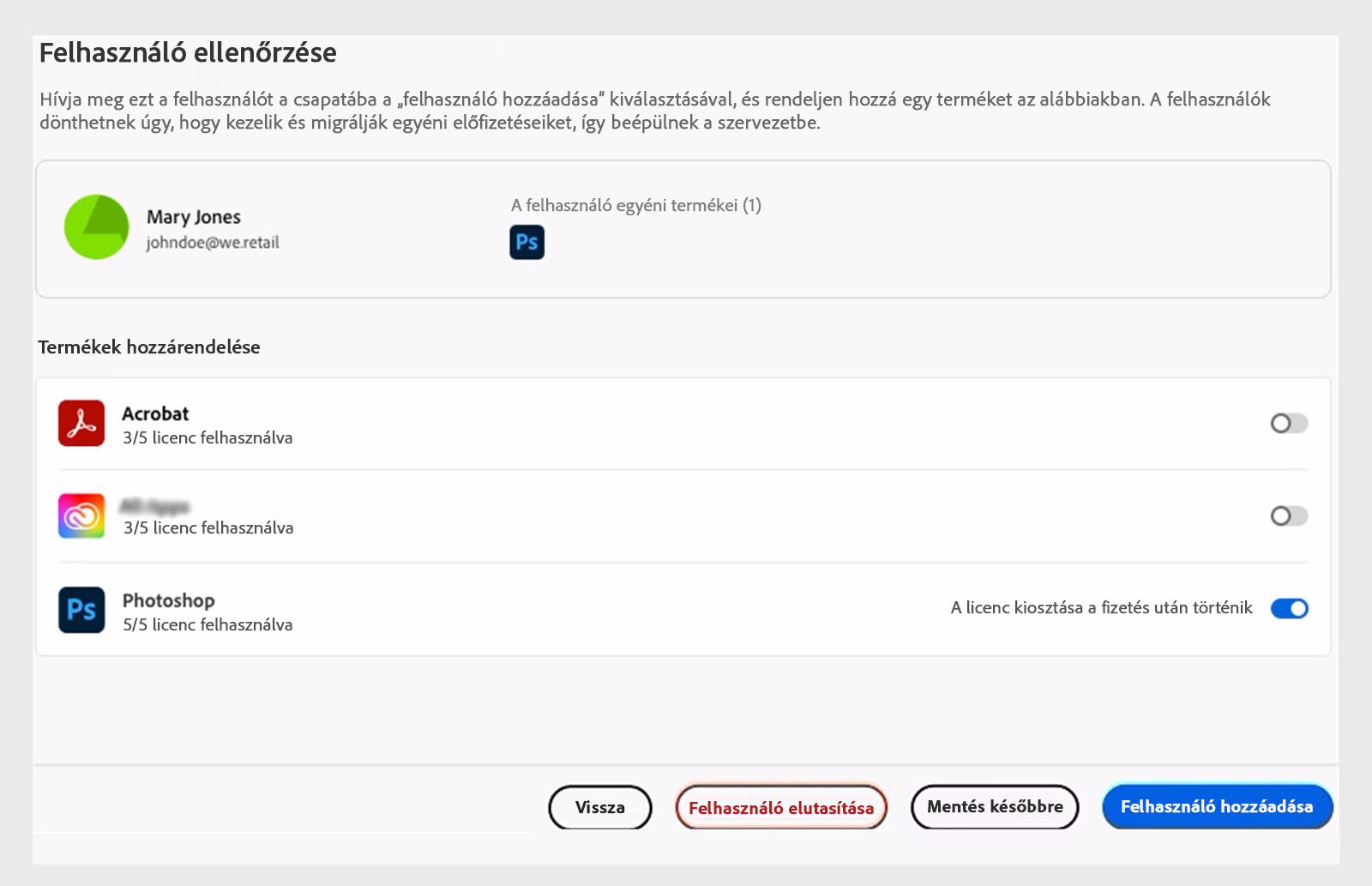The width and height of the screenshot is (1372, 886).
Task: Click '3/5 licenc felhasználva' under Acrobat
Action: tap(208, 437)
